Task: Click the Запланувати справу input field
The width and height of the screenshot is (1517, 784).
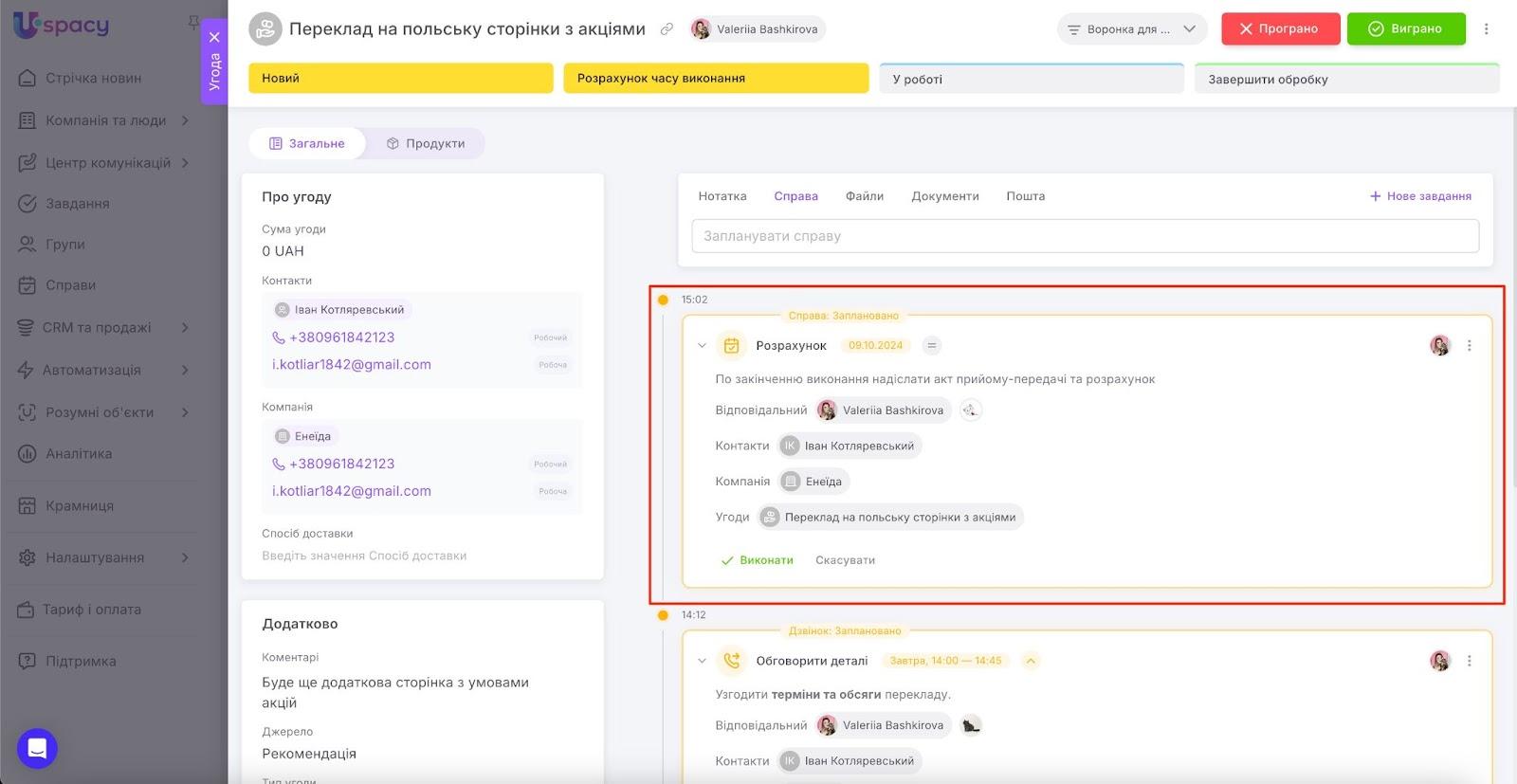Action: pos(1085,236)
